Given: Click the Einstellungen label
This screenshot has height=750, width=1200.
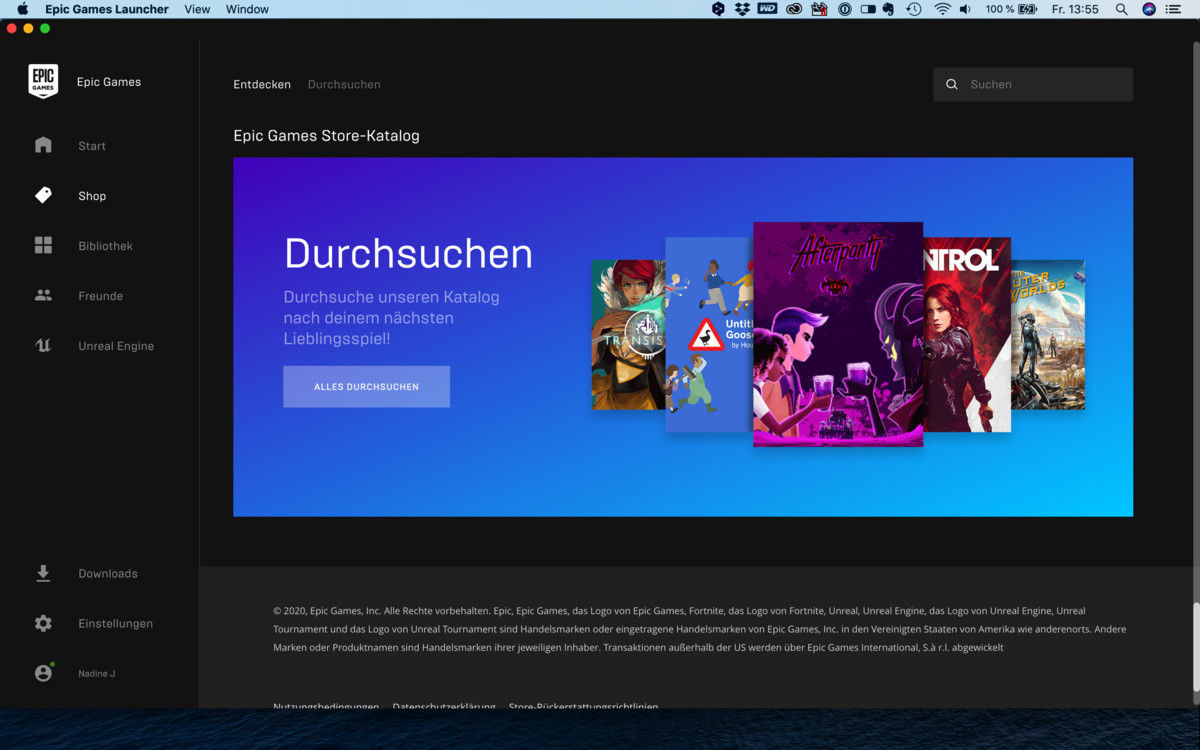Looking at the screenshot, I should 116,624.
